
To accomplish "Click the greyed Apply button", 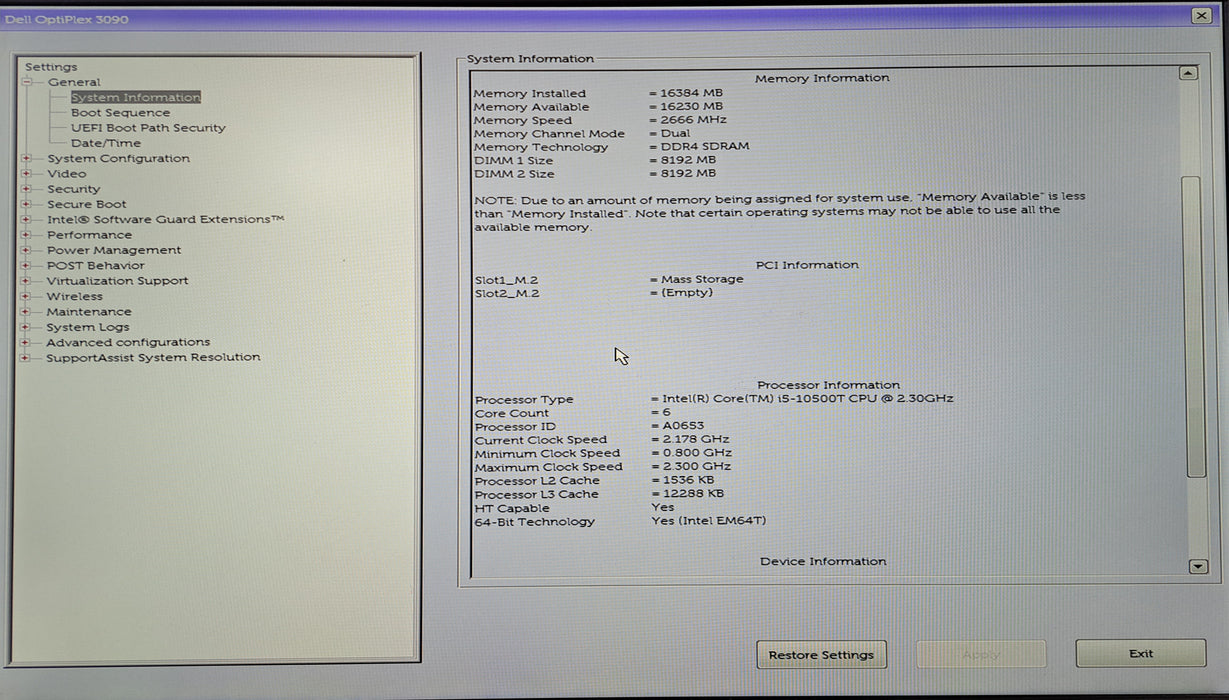I will click(x=981, y=655).
